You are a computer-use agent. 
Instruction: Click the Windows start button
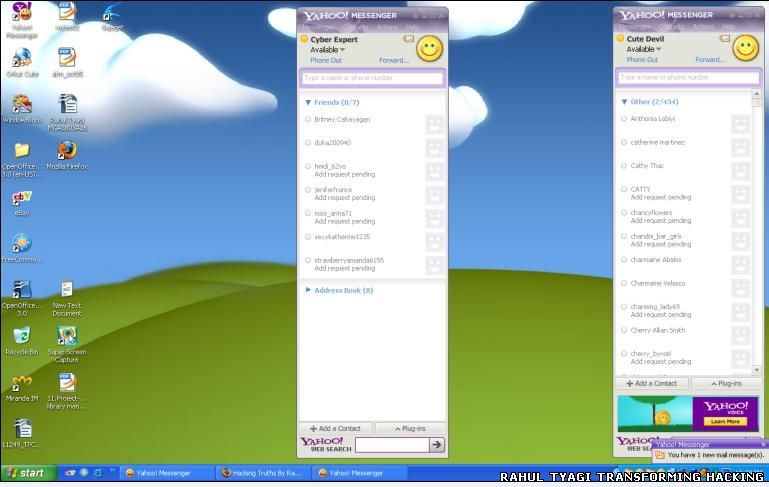tap(28, 473)
